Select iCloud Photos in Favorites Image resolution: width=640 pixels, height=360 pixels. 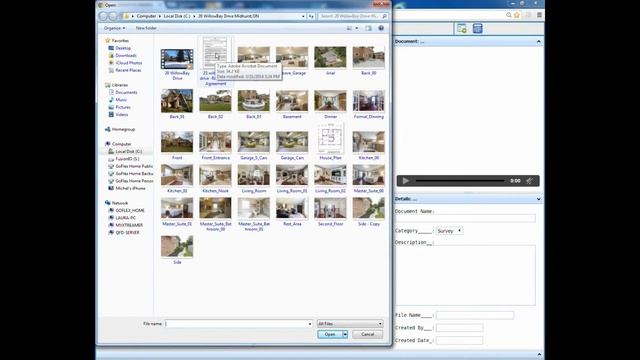[129, 63]
